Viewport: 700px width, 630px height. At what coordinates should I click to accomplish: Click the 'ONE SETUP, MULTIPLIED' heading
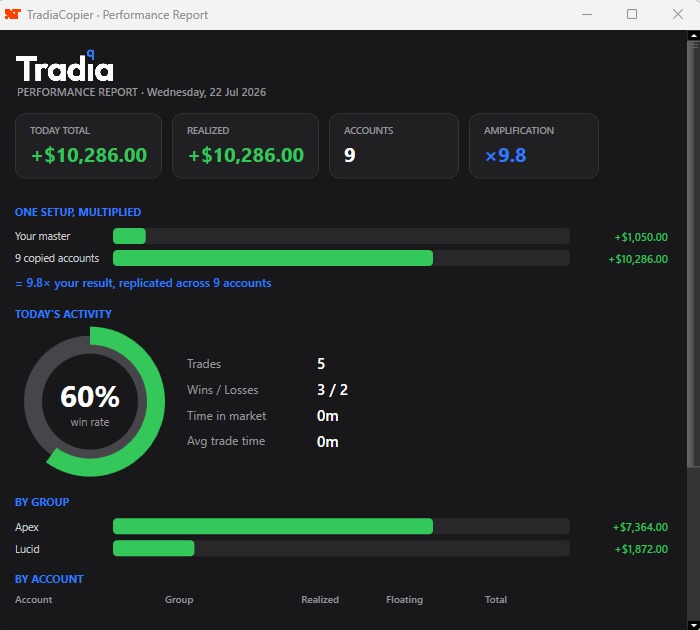coord(78,212)
